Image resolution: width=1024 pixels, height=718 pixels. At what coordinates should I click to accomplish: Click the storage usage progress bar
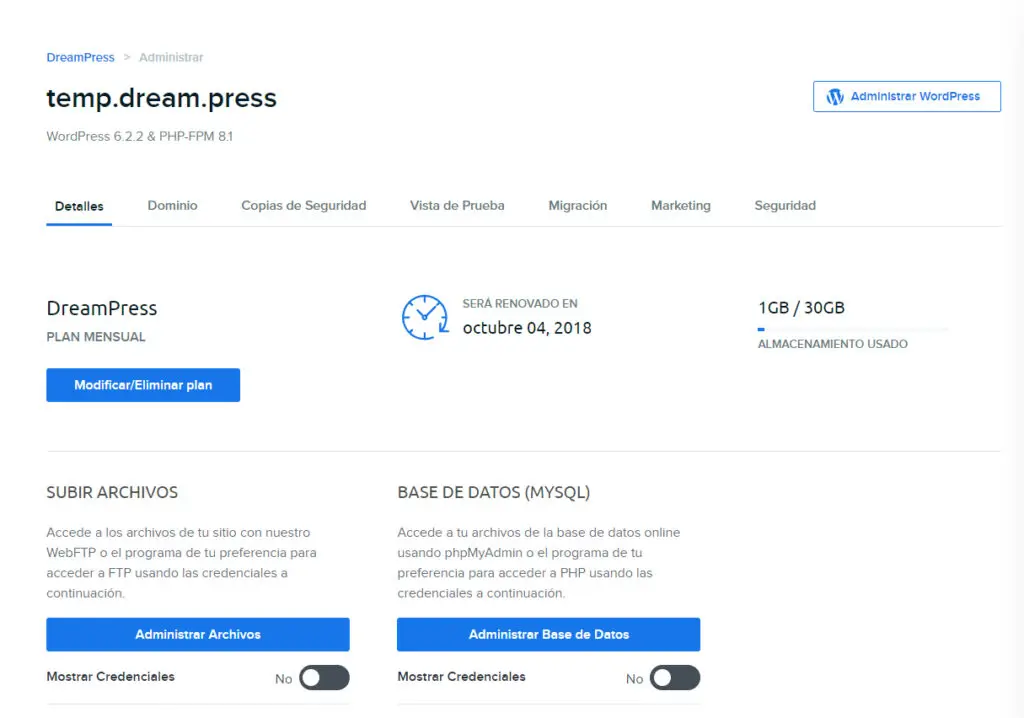pos(852,329)
